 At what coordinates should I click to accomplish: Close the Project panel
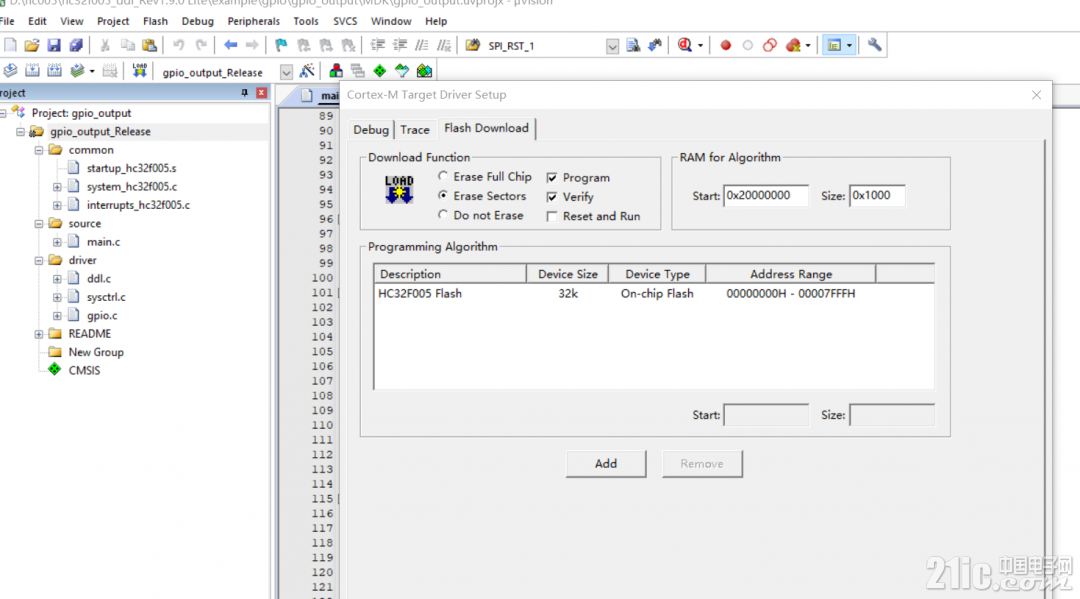[x=262, y=93]
